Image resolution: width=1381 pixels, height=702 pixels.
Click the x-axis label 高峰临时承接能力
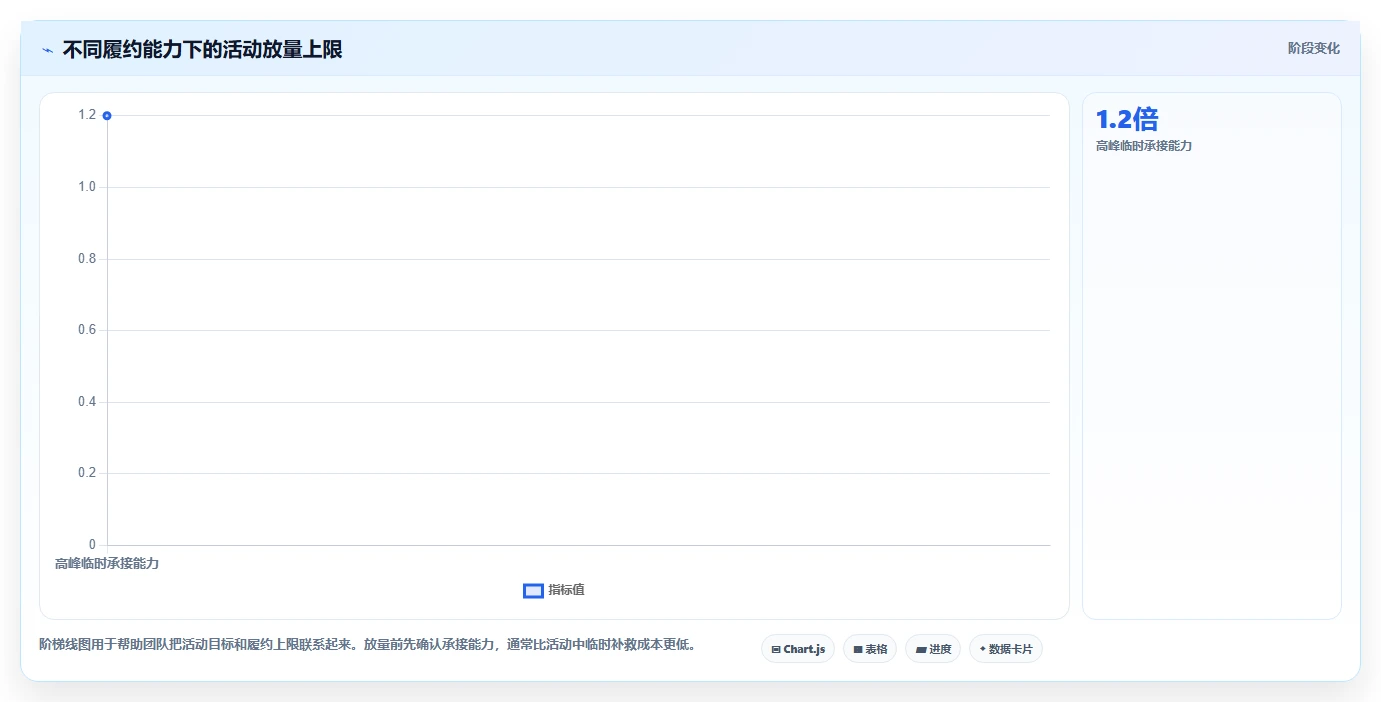tap(107, 563)
